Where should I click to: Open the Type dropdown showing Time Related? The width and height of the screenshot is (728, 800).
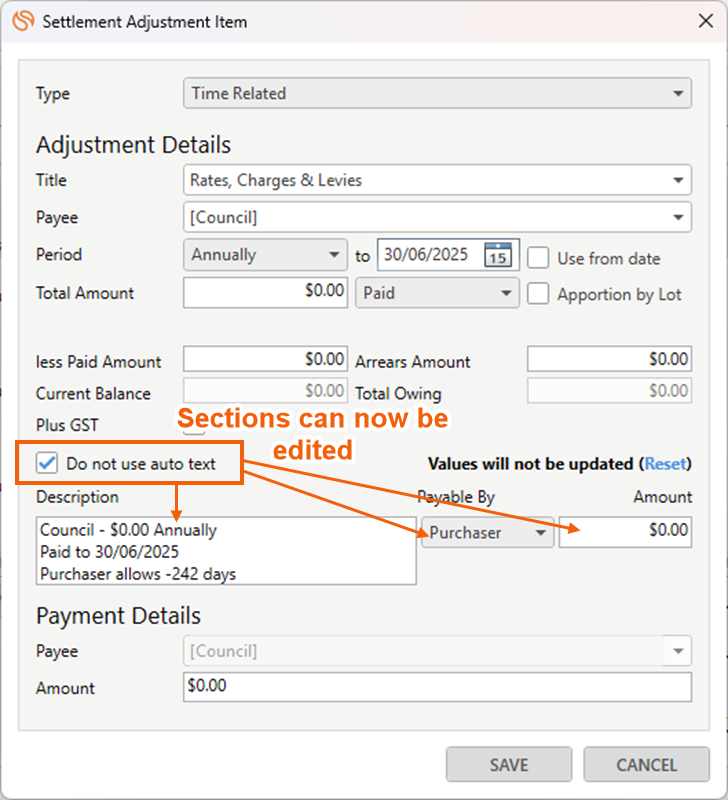click(x=438, y=94)
